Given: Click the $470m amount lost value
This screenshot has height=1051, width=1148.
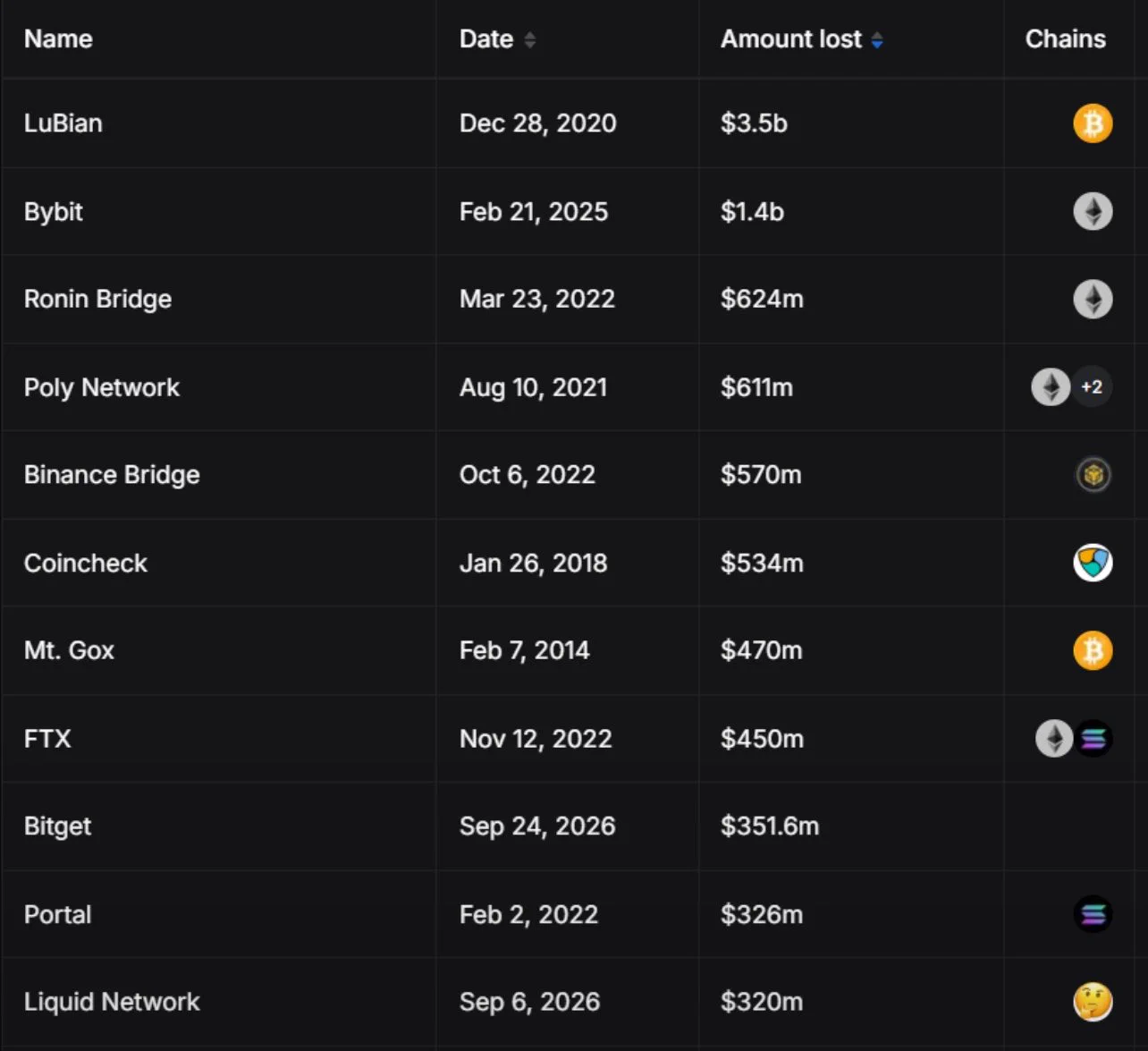Looking at the screenshot, I should [762, 650].
